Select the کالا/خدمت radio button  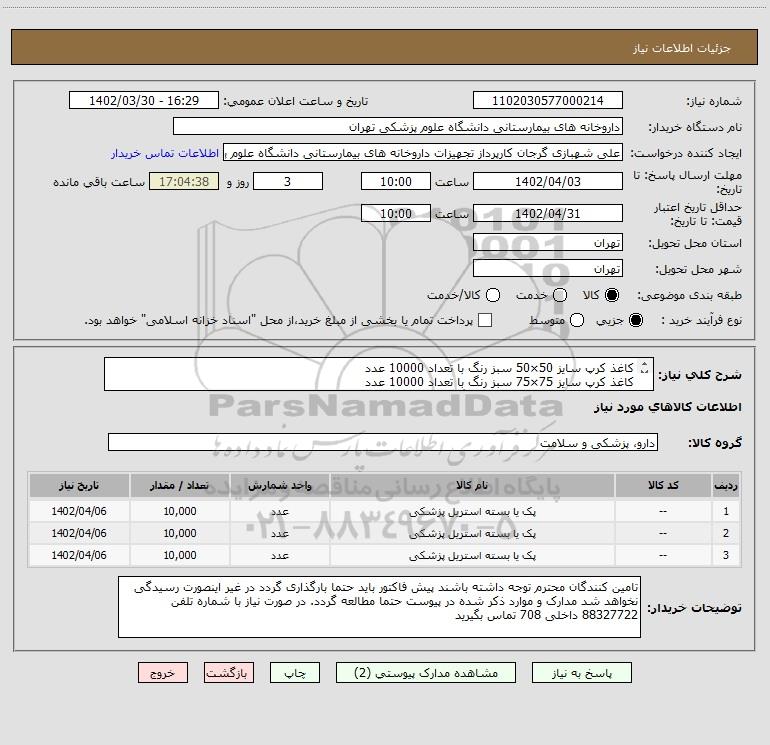[x=493, y=295]
